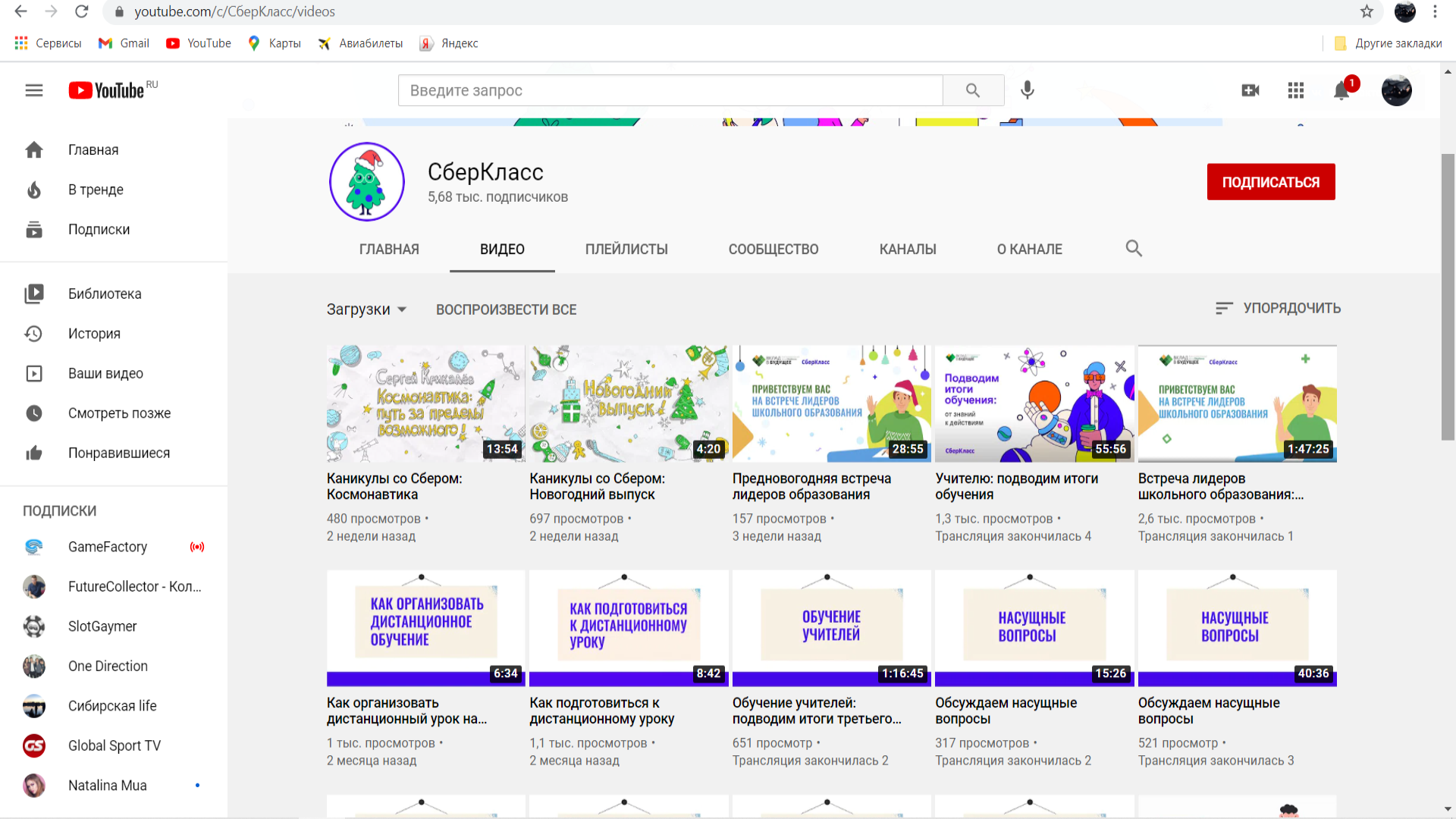The width and height of the screenshot is (1456, 819).
Task: Open Chrome three-dot menu
Action: (x=1435, y=11)
